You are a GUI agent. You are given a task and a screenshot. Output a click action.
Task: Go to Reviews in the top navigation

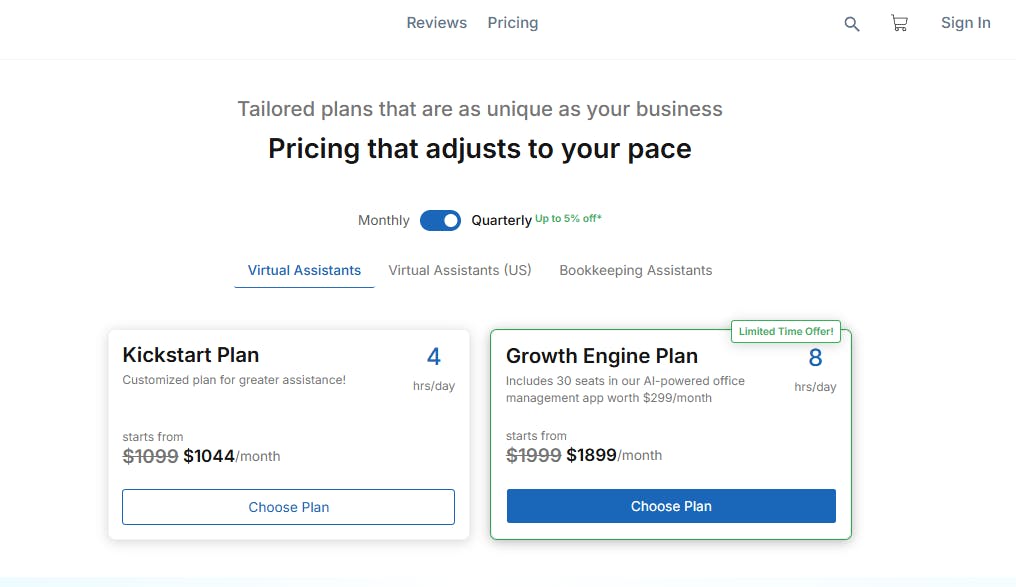coord(436,23)
